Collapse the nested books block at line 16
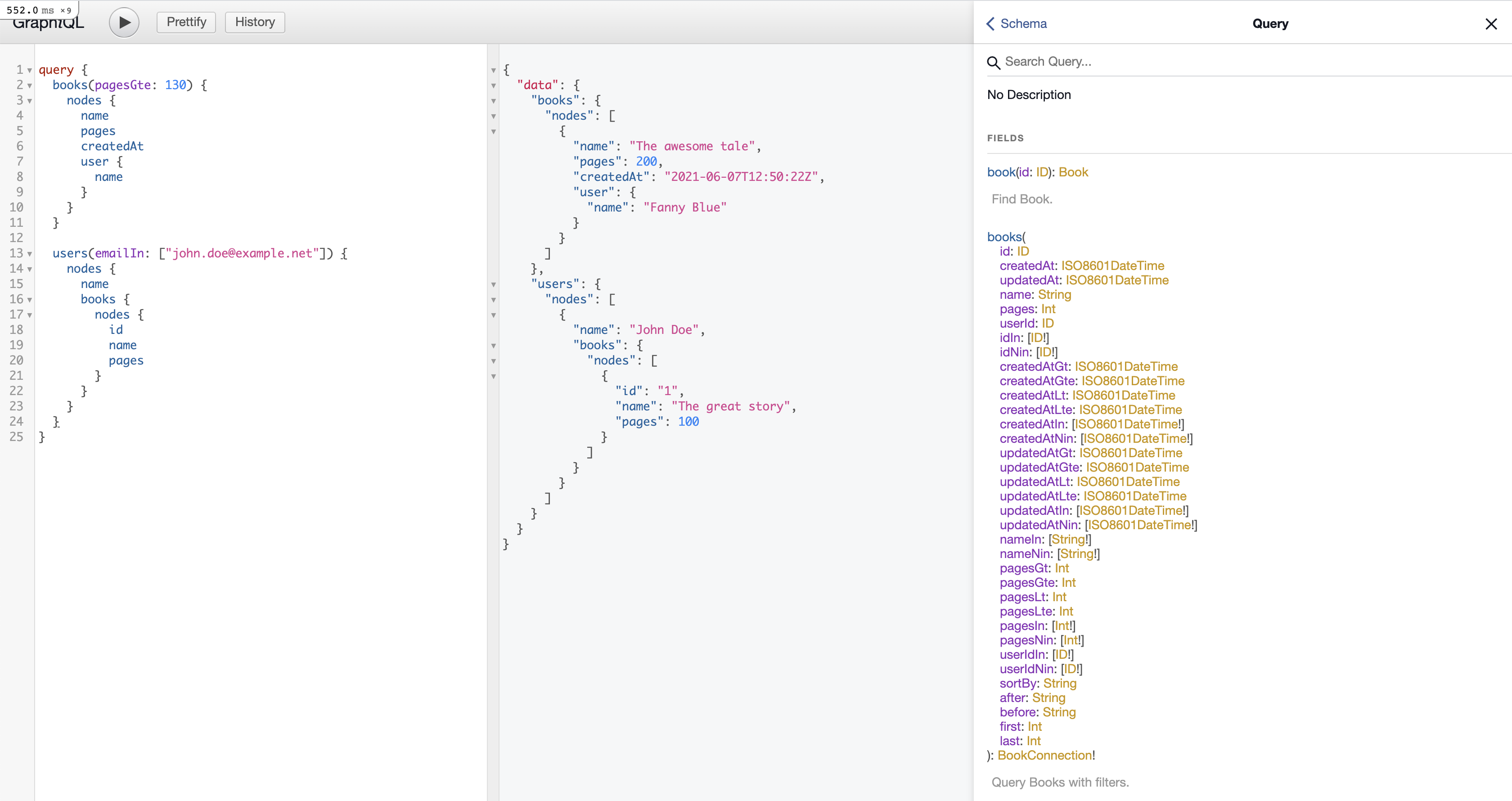 (x=29, y=300)
